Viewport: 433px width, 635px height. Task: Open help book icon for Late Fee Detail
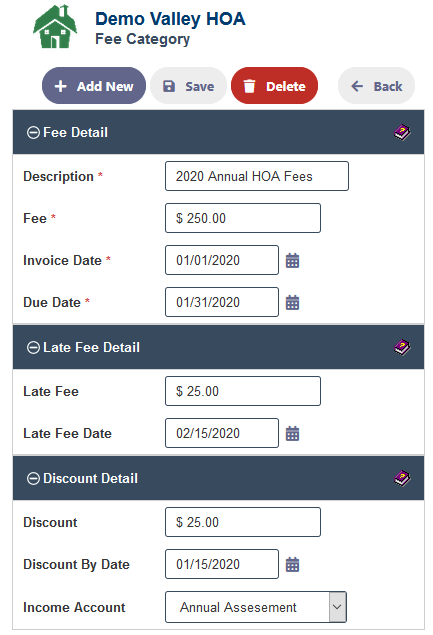pos(402,347)
